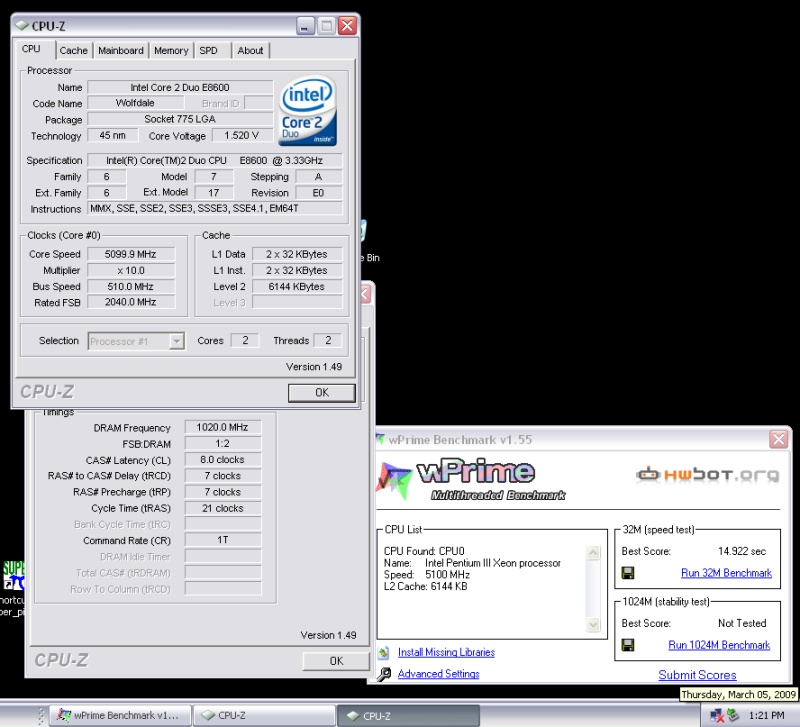Click the Submit Scores link
The image size is (800, 727).
[697, 675]
